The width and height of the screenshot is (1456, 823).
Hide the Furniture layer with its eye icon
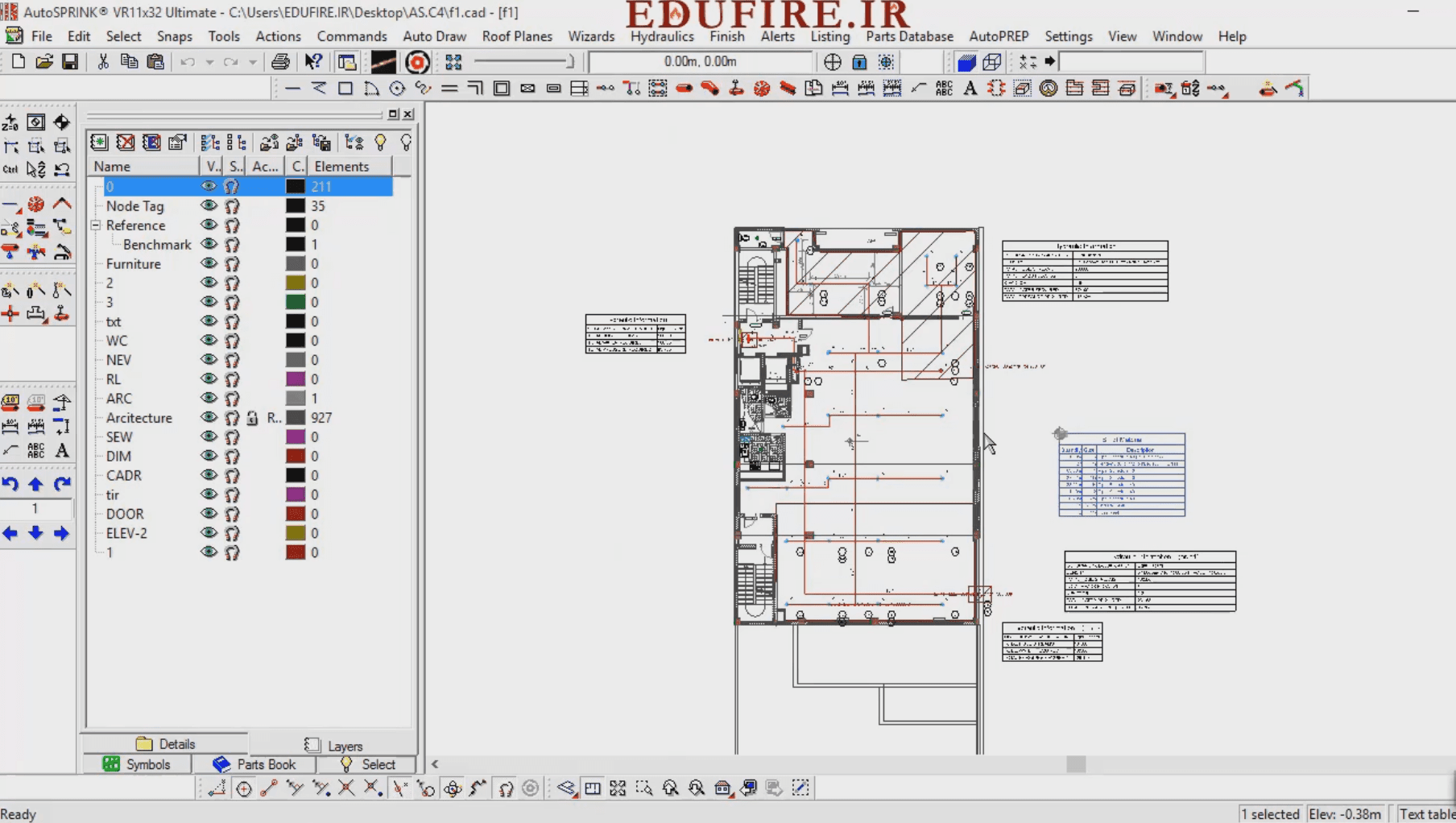tap(209, 263)
